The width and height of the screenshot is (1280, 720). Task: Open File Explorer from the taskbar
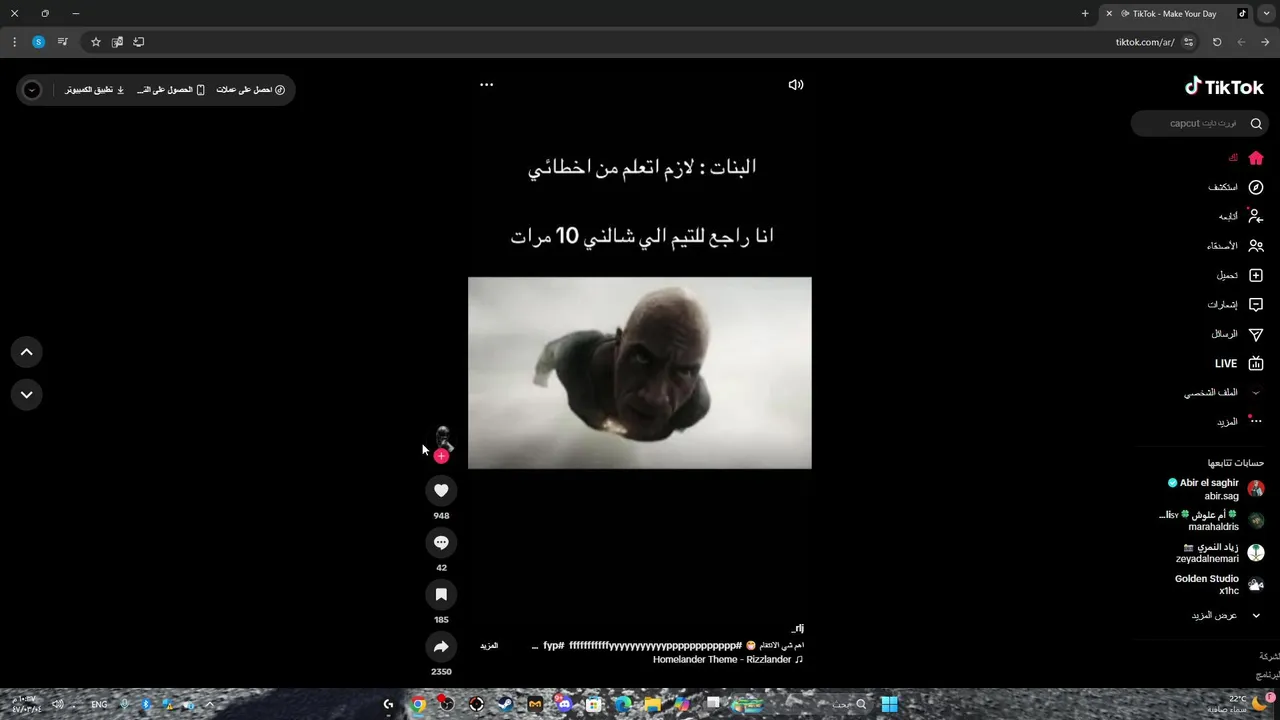653,704
